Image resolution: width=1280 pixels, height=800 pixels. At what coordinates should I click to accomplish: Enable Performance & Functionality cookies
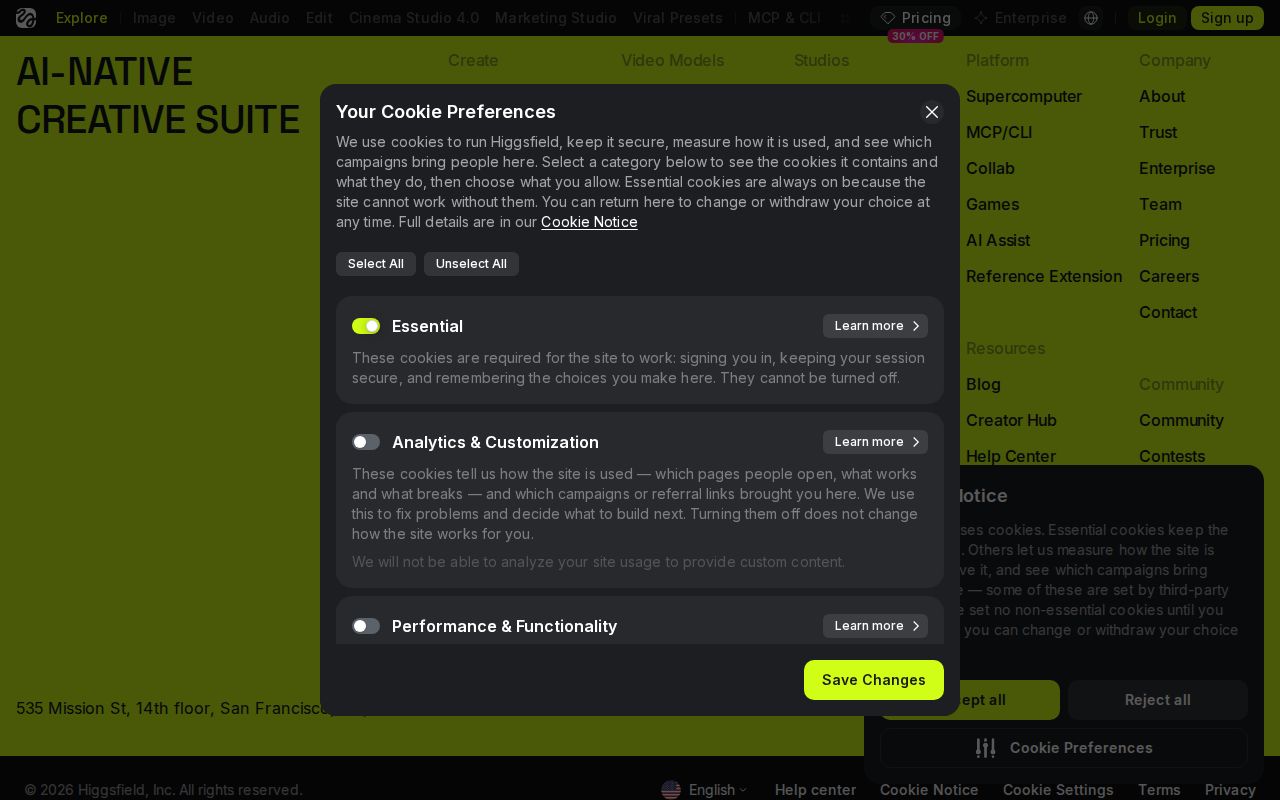[366, 626]
